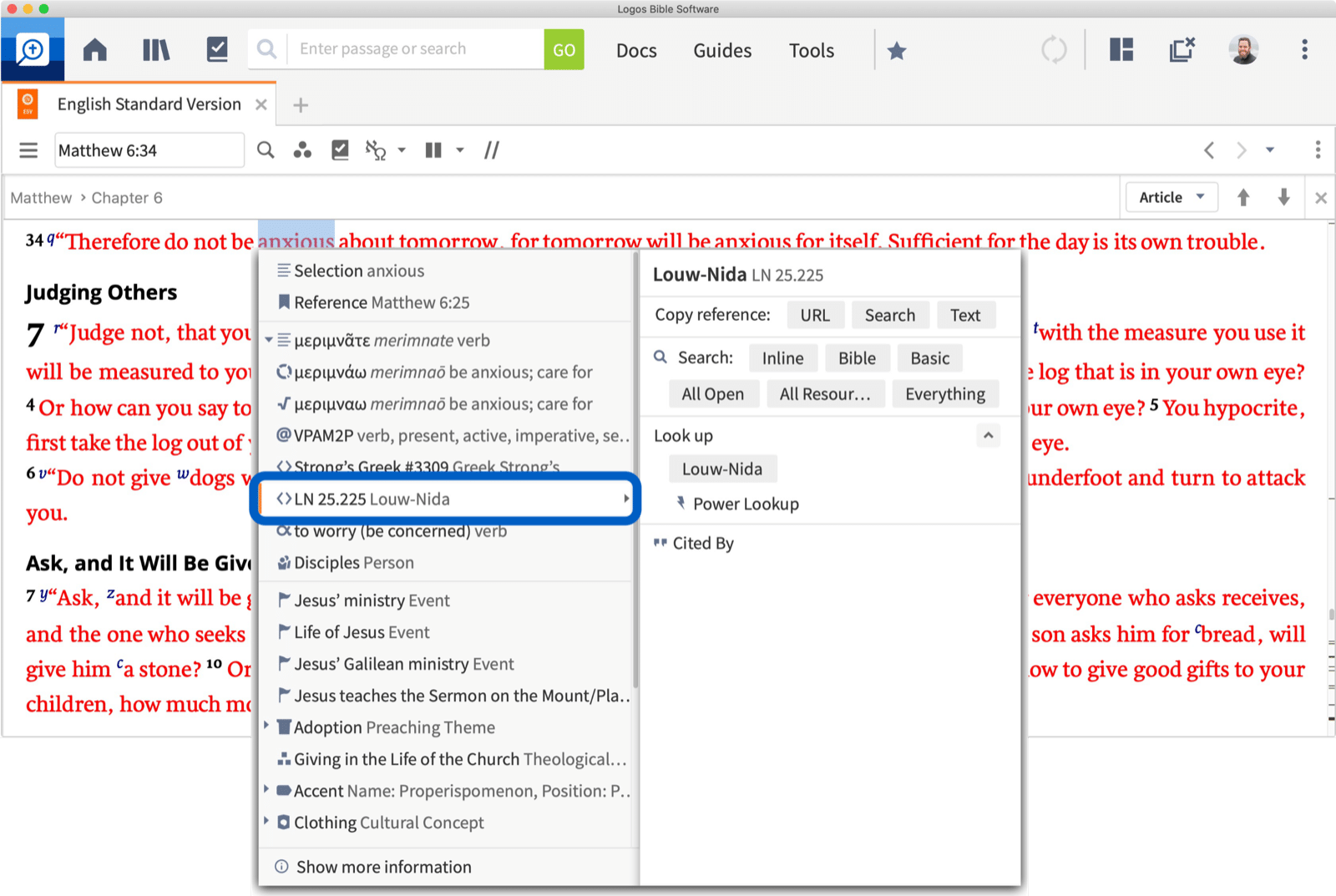Open the history dropdown arrow
The image size is (1336, 896).
pos(1270,150)
